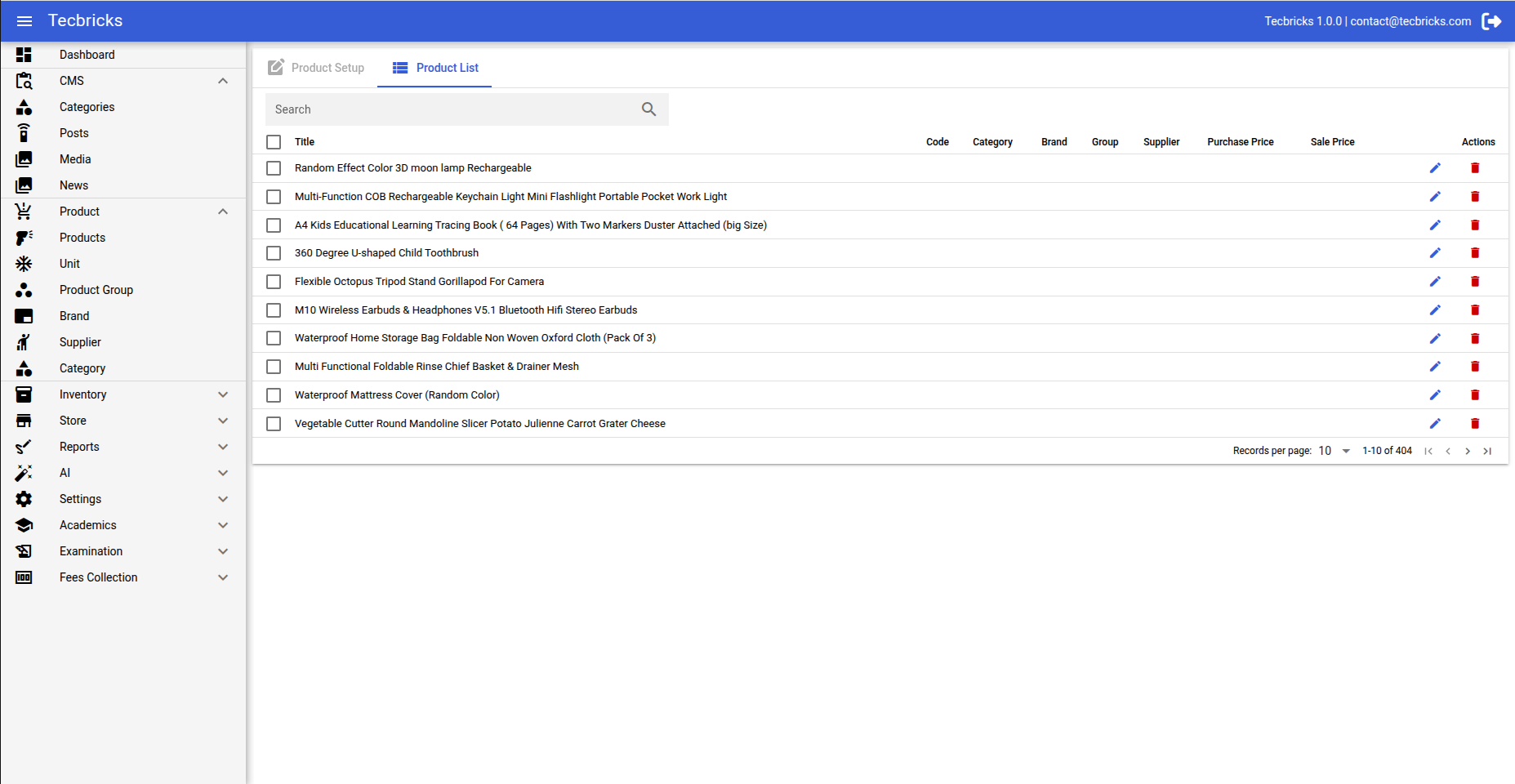This screenshot has height=784, width=1515.
Task: Click into the Search input field
Action: click(453, 109)
